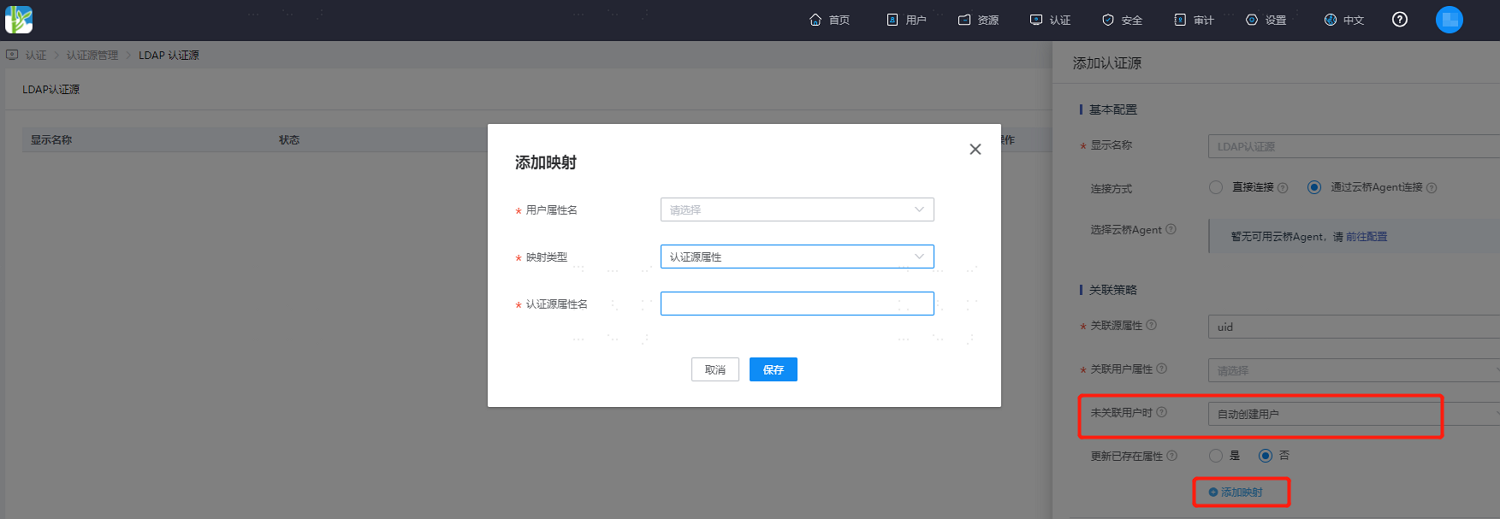Image resolution: width=1500 pixels, height=519 pixels.
Task: Click the 关联源属性 input containing uid
Action: coord(1354,326)
